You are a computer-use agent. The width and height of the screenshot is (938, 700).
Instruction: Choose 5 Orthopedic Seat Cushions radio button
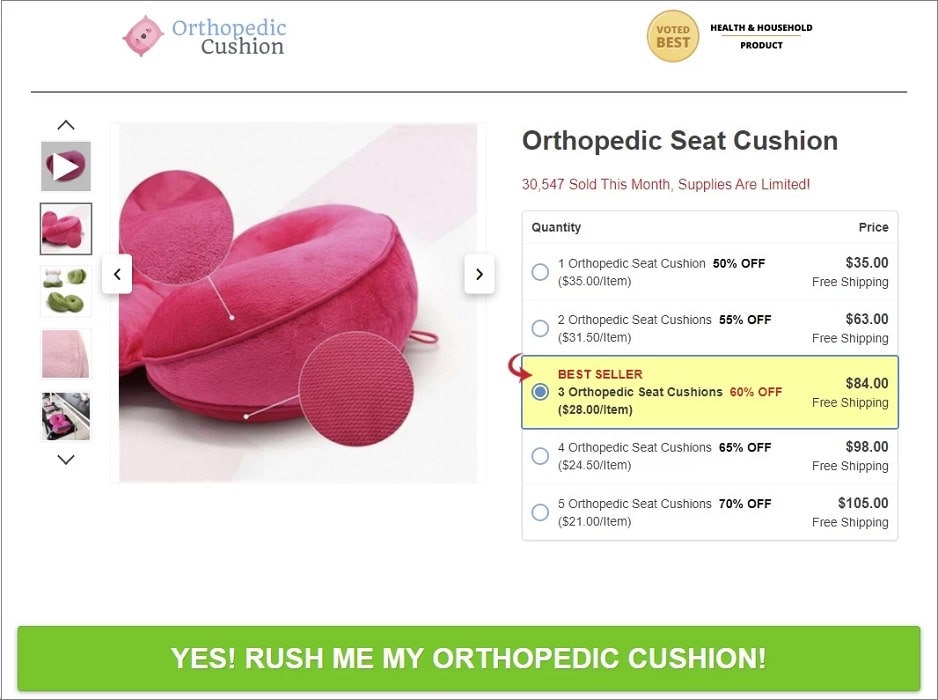point(540,512)
